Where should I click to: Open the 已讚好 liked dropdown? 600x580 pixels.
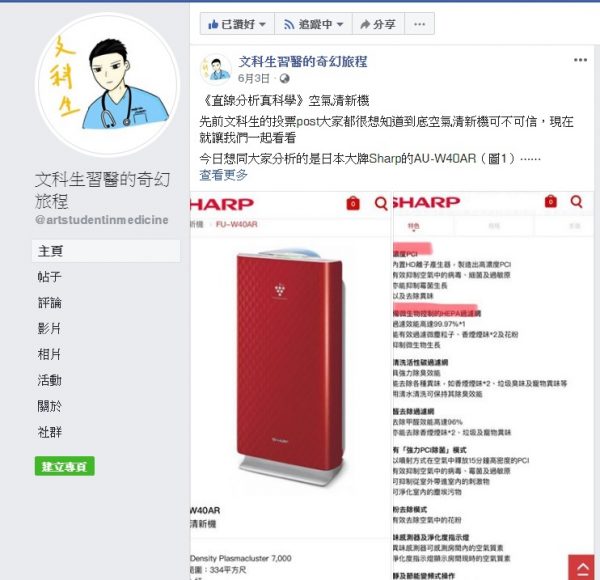coord(237,24)
